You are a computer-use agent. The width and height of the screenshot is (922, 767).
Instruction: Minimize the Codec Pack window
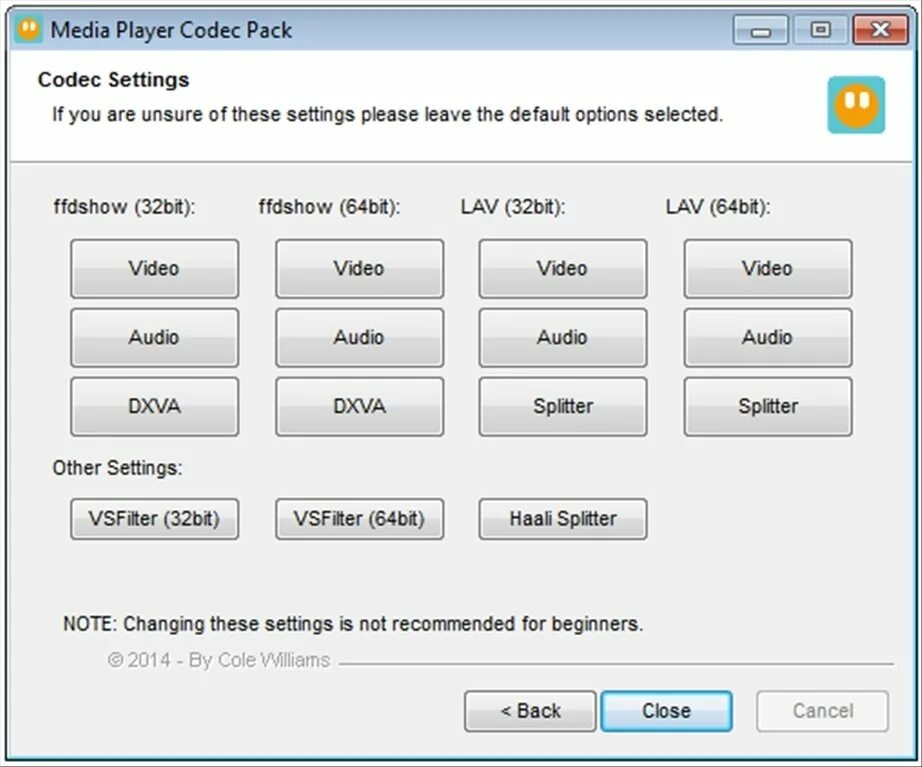760,30
